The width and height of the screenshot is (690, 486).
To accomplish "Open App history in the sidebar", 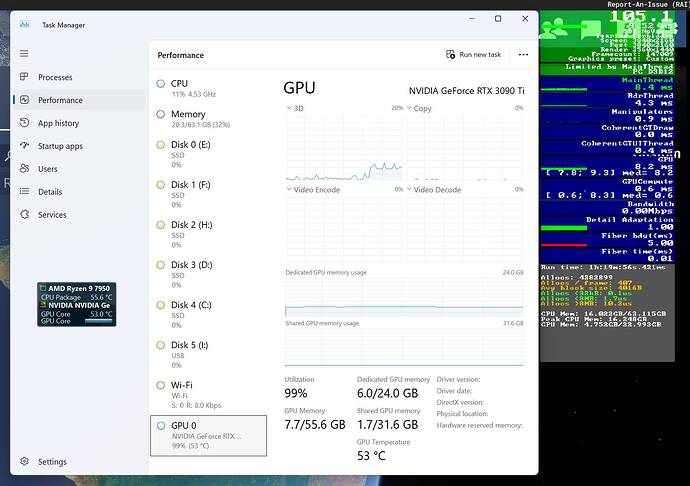I will [58, 123].
